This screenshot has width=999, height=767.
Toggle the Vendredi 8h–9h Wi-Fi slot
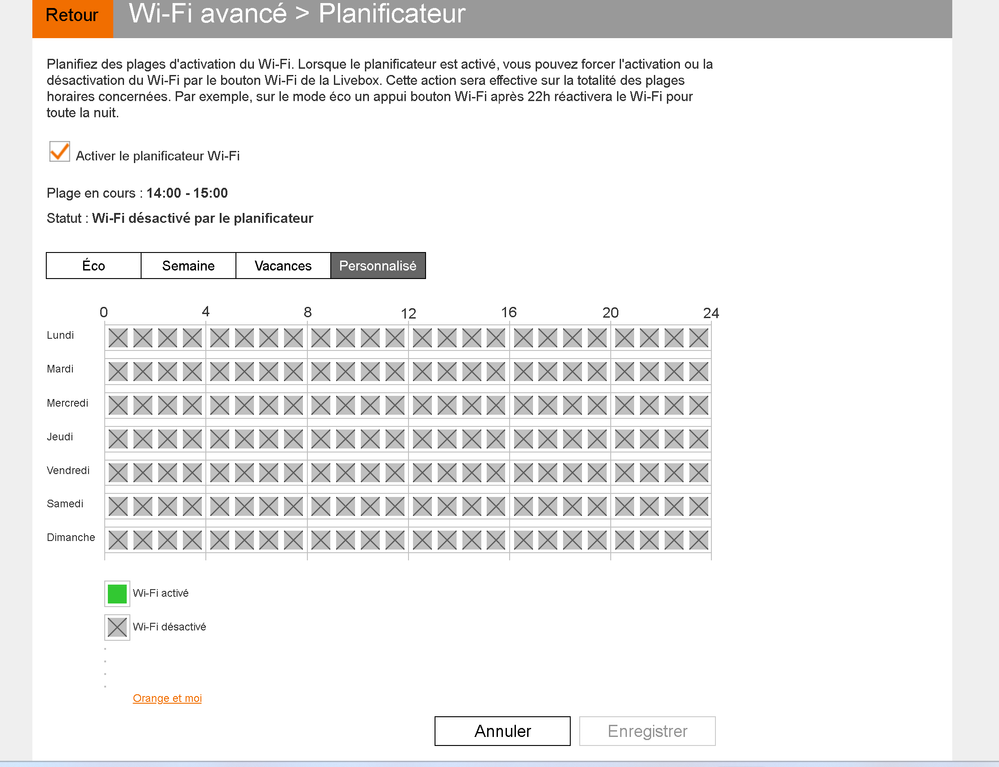[320, 472]
